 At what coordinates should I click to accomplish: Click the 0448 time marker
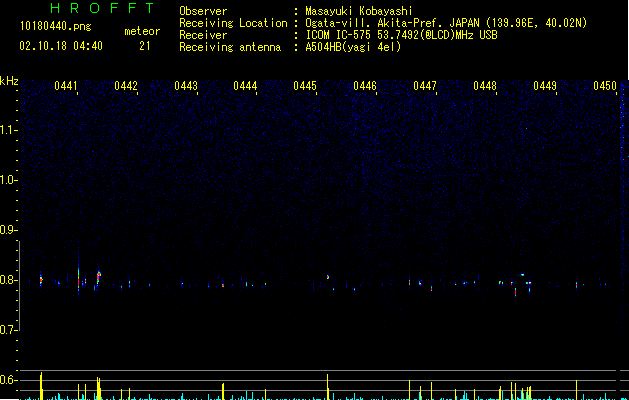(485, 86)
